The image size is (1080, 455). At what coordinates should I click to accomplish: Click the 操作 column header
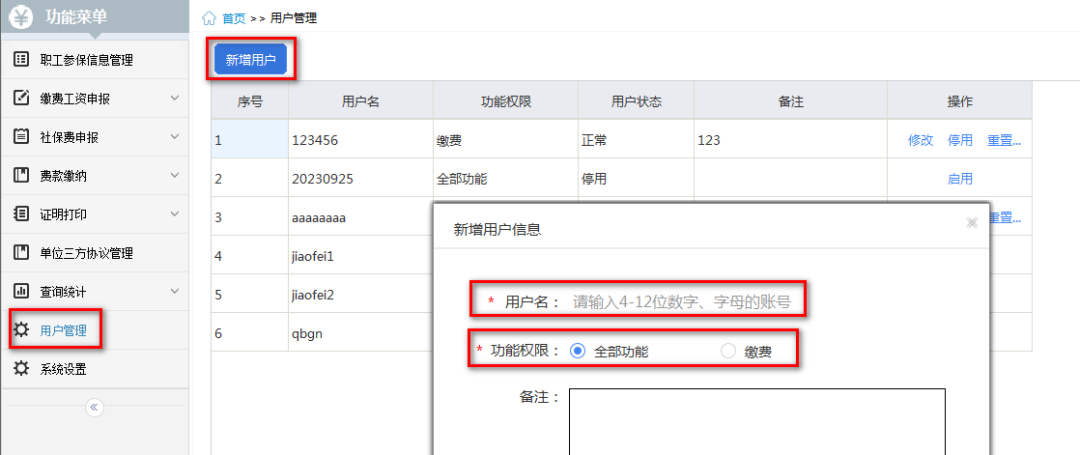(x=960, y=101)
